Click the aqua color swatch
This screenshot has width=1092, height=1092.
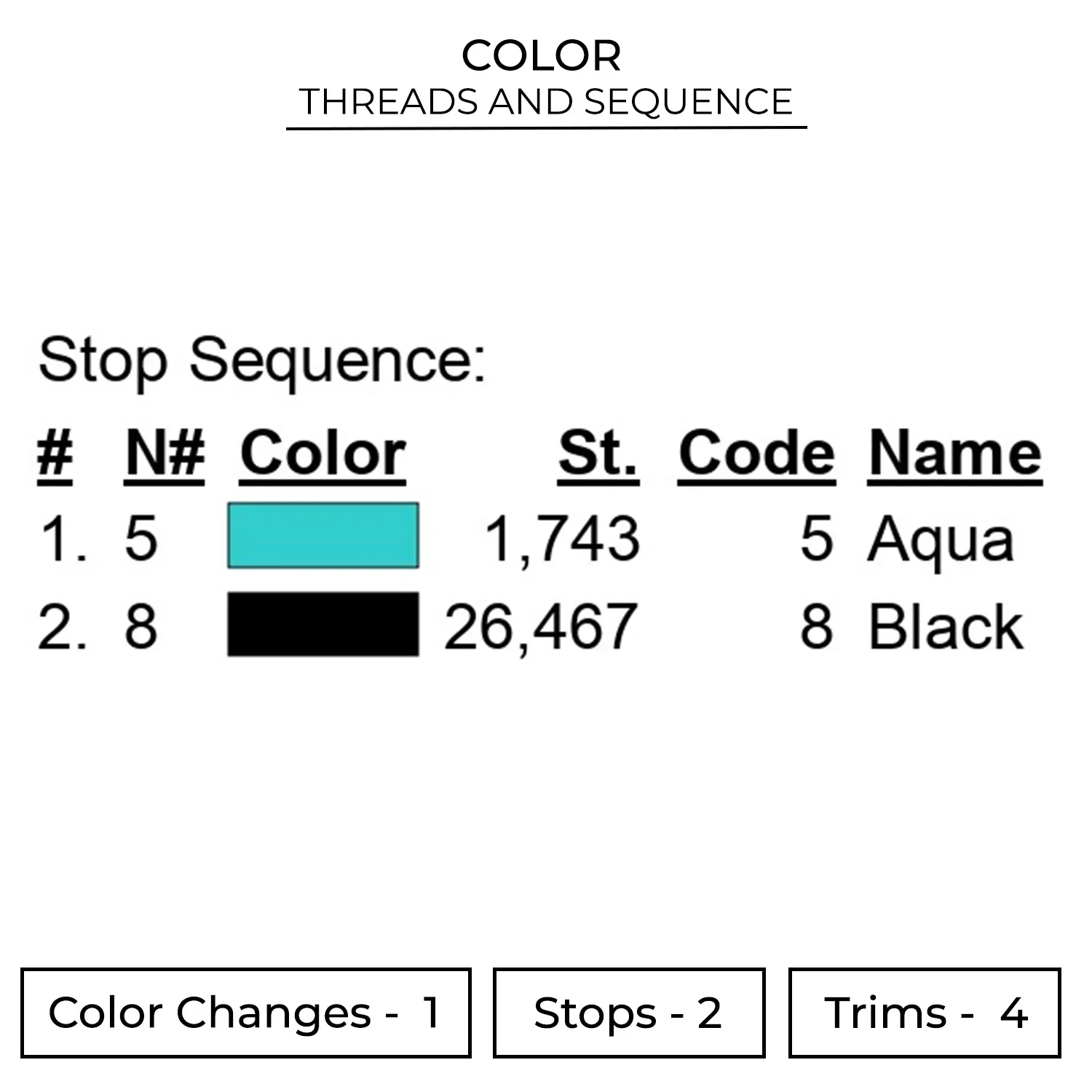coord(323,535)
